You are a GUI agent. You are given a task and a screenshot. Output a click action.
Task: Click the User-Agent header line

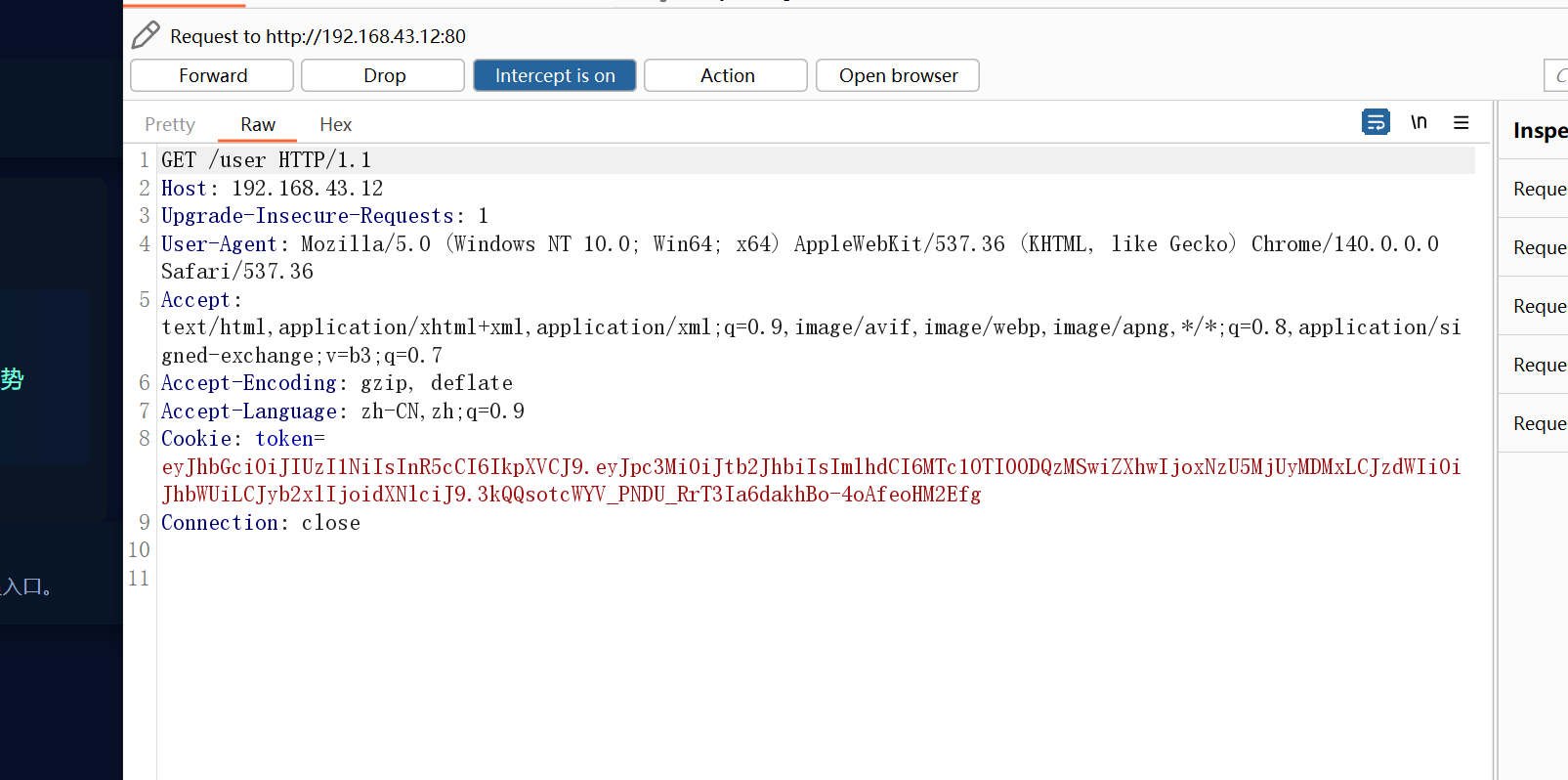[800, 257]
